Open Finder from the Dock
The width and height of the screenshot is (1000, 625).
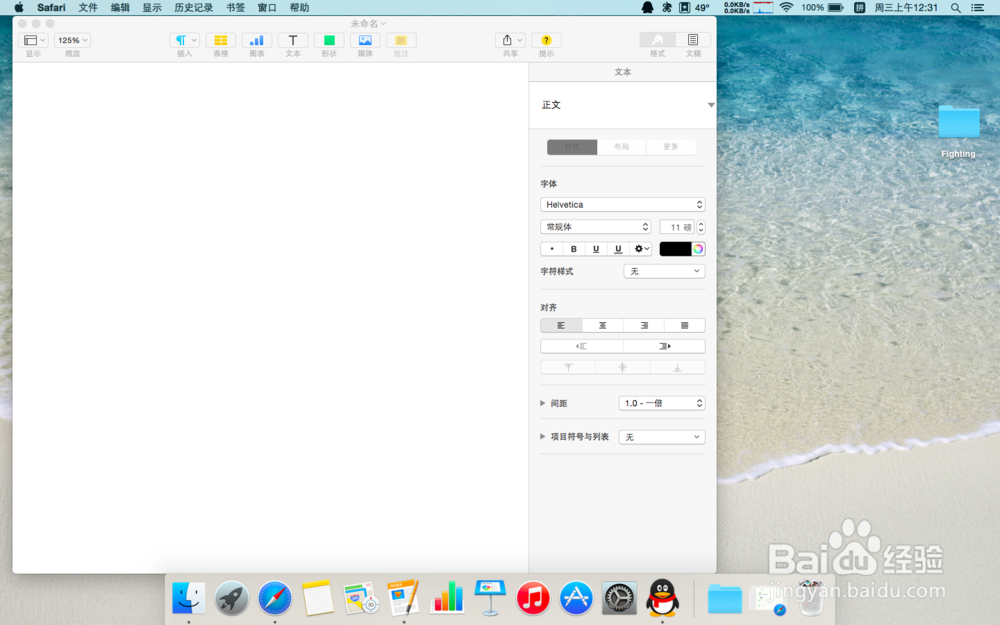pyautogui.click(x=189, y=598)
